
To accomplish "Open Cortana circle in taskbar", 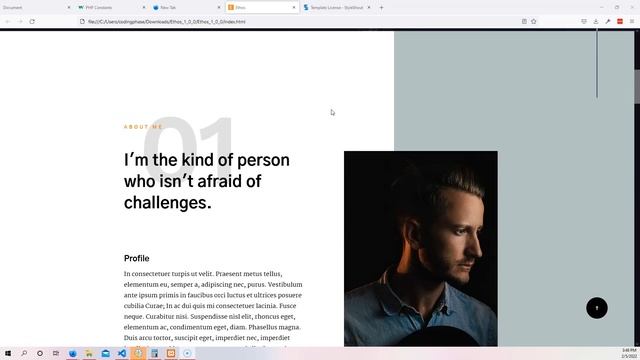I will point(40,353).
